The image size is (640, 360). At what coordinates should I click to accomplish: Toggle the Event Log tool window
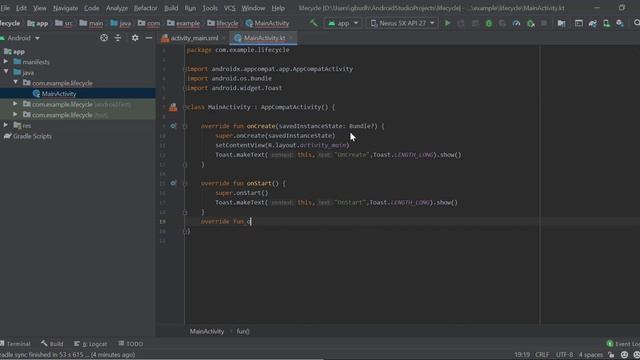(x=623, y=344)
